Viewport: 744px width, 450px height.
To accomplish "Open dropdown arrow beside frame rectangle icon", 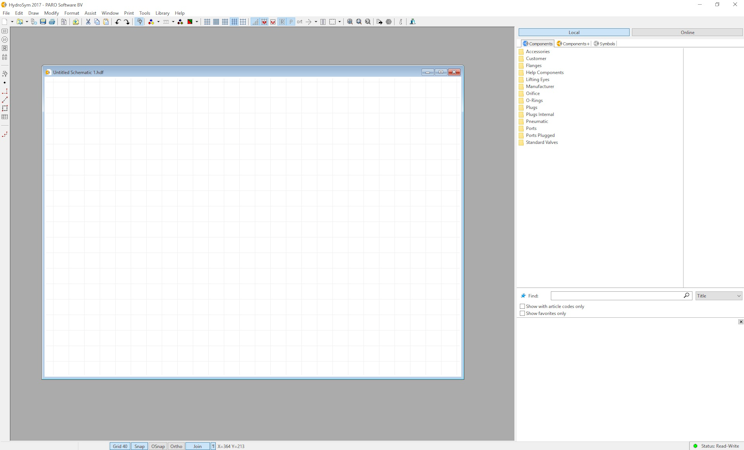I will [339, 22].
